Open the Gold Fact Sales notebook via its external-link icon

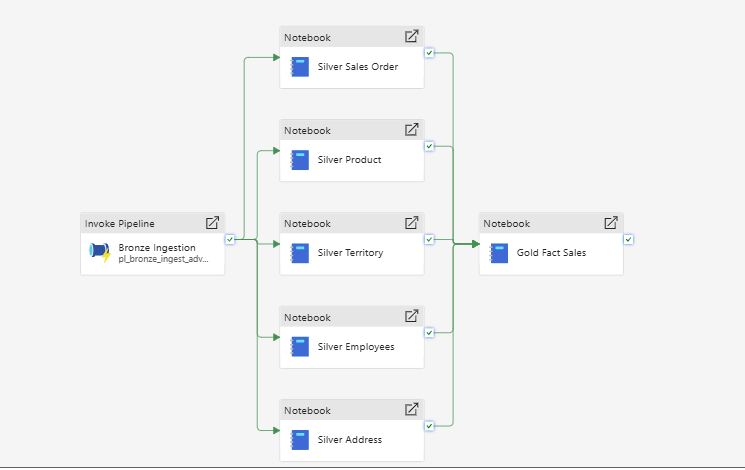[x=611, y=222]
